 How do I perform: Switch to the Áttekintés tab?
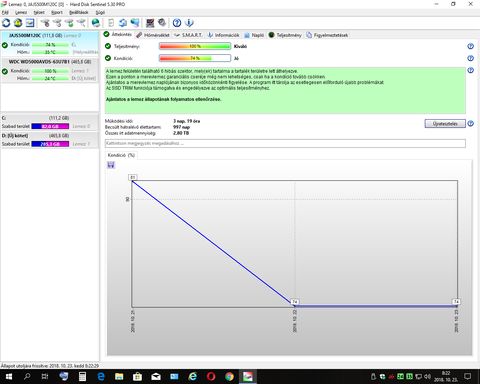point(118,35)
